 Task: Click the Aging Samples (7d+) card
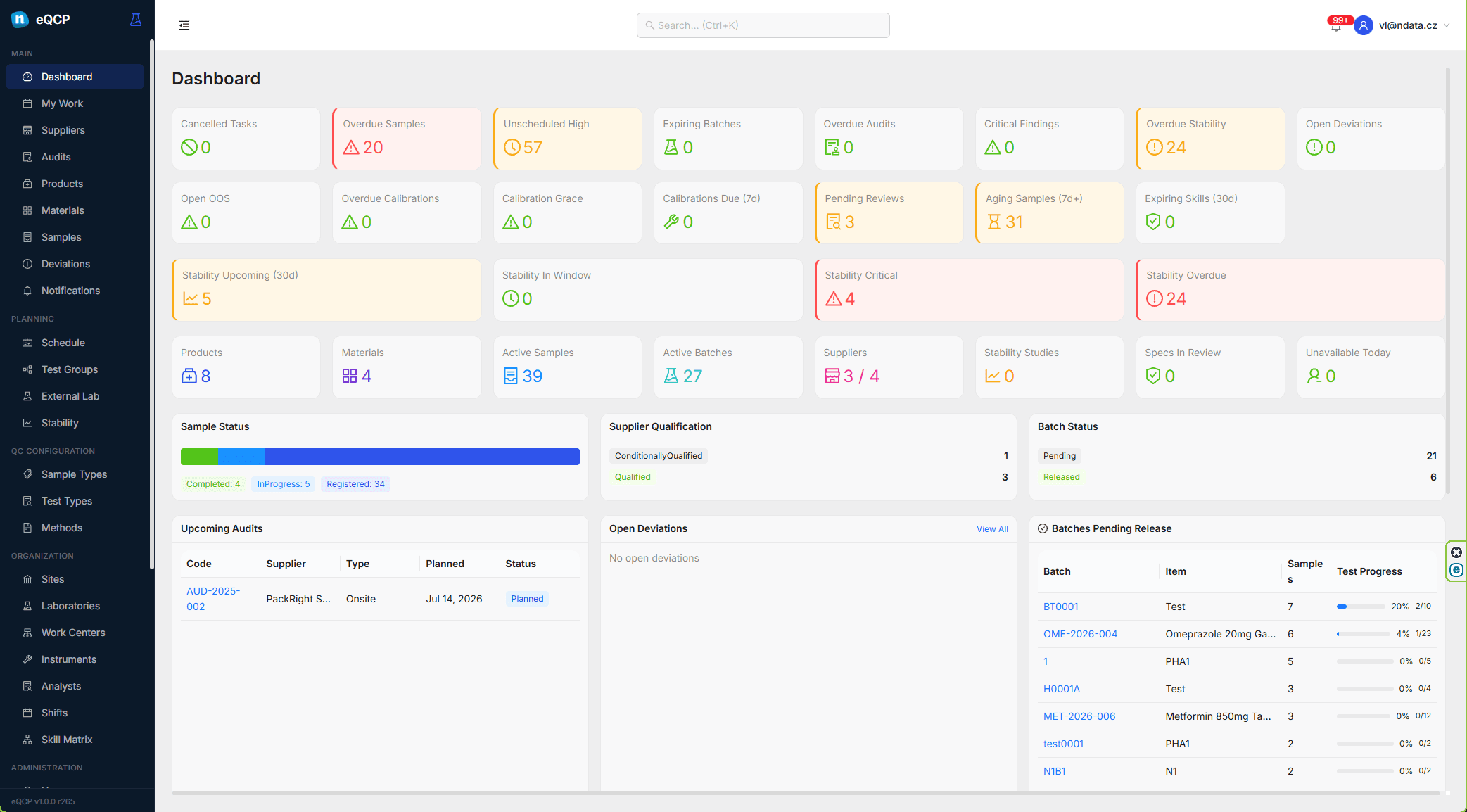1050,213
